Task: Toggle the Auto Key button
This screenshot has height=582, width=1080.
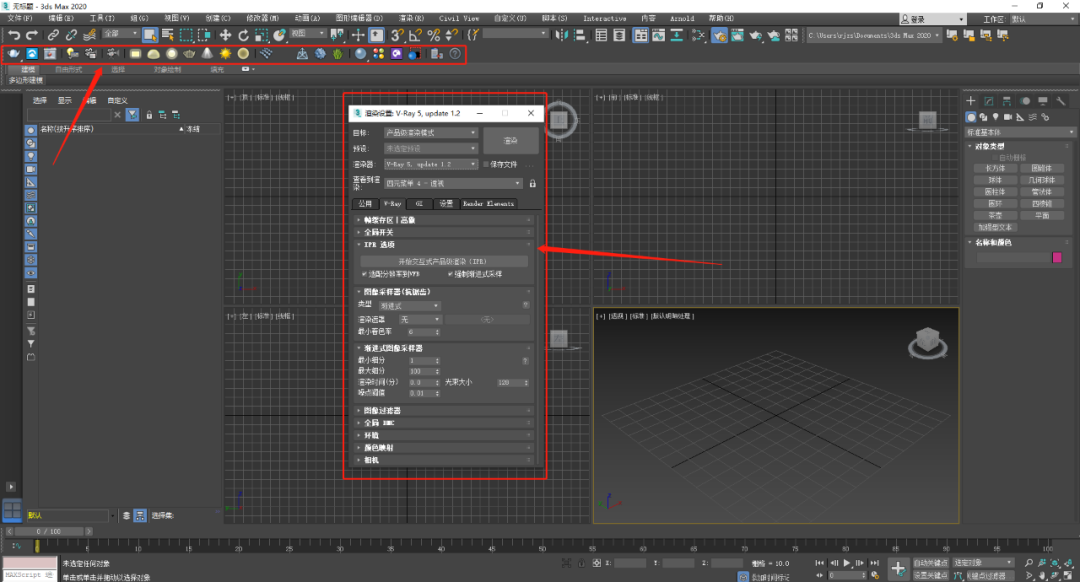Action: pos(931,563)
